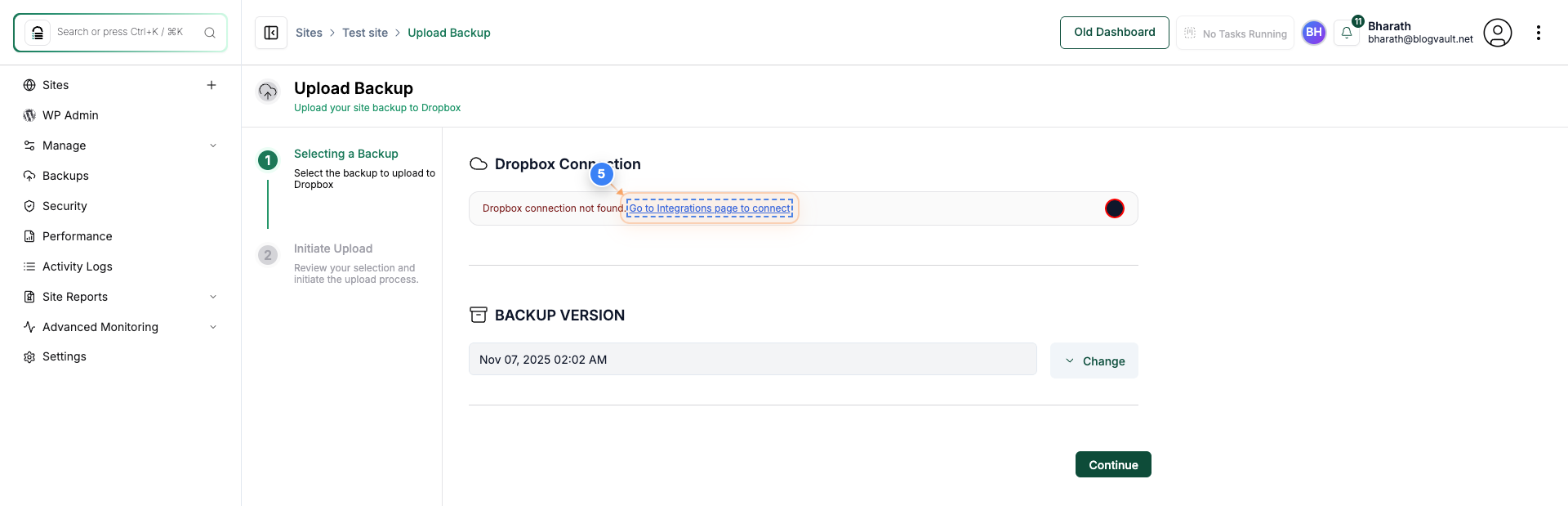The height and width of the screenshot is (506, 1568).
Task: Open the Change backup version dropdown
Action: pos(1094,360)
